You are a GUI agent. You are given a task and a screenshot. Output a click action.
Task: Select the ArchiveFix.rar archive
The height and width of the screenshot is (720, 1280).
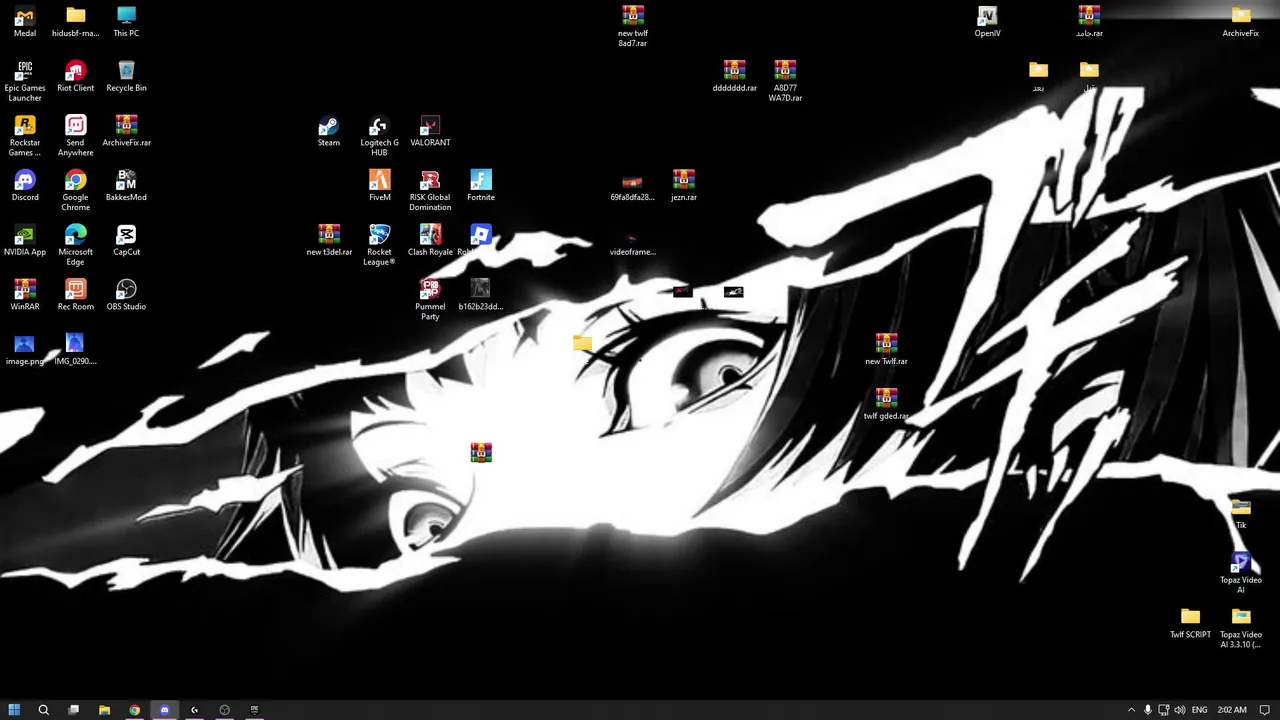pyautogui.click(x=126, y=131)
